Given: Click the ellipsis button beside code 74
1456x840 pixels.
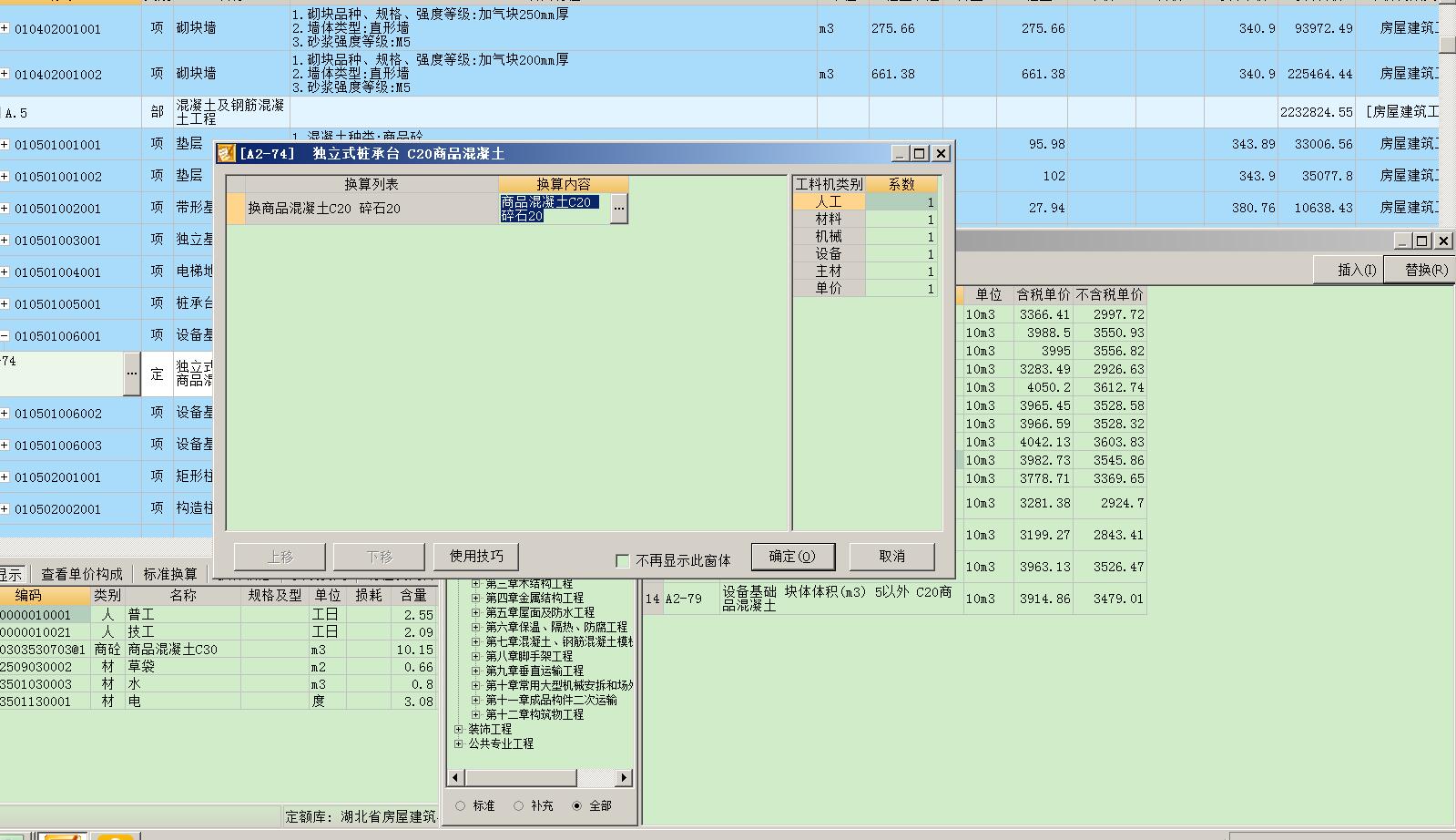Looking at the screenshot, I should (x=132, y=374).
